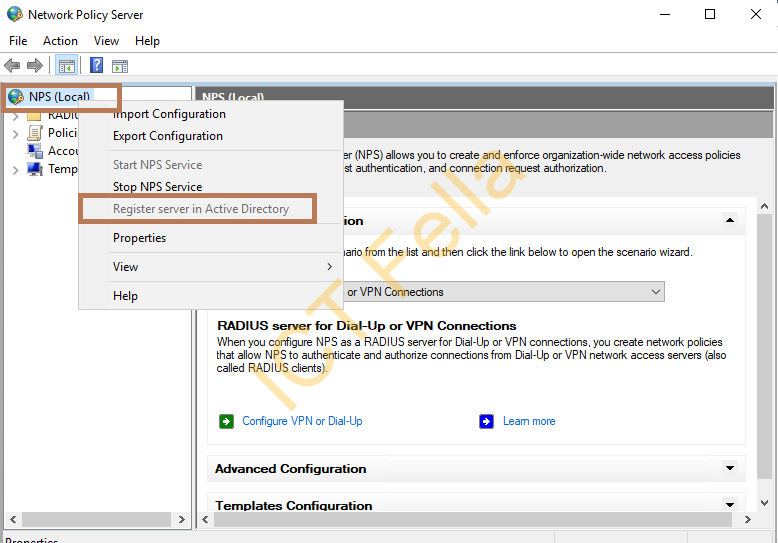The width and height of the screenshot is (778, 543).
Task: Open the View submenu arrow
Action: (329, 267)
